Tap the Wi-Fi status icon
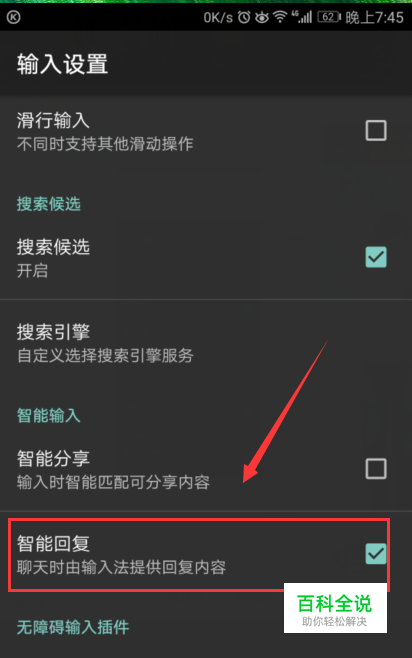The width and height of the screenshot is (412, 658). (x=280, y=17)
